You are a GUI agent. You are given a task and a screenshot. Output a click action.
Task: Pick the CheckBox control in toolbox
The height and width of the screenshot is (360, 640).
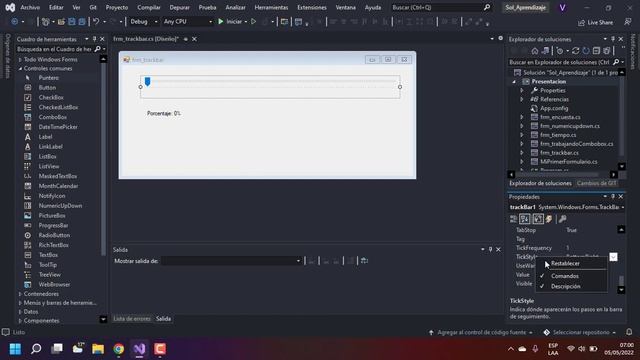pyautogui.click(x=51, y=98)
